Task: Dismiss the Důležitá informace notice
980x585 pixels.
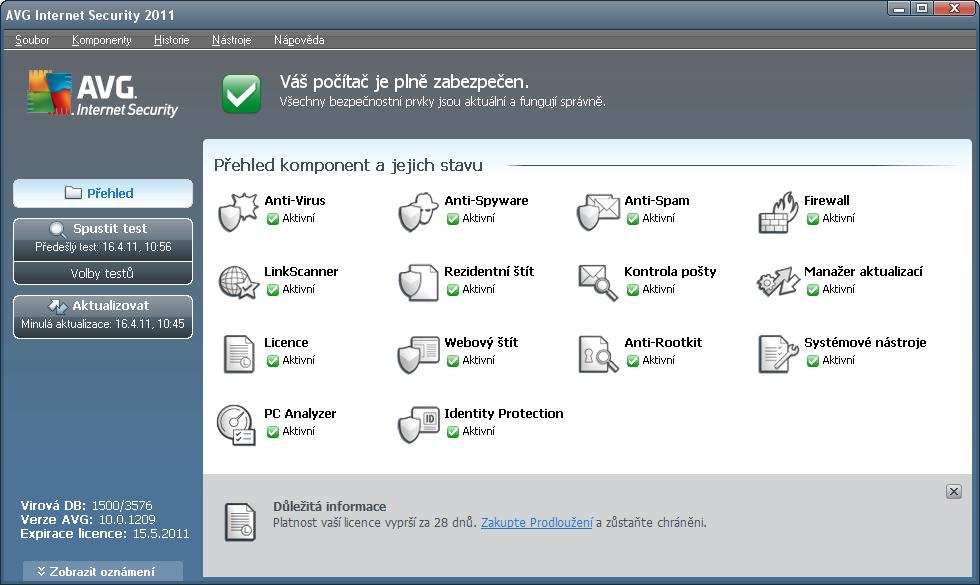Action: point(953,491)
